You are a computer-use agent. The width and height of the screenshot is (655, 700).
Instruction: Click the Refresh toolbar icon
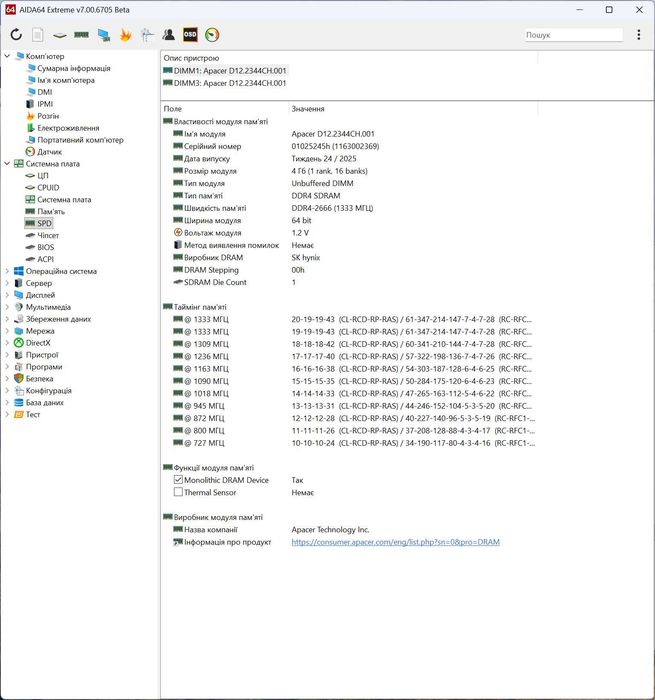pos(16,35)
